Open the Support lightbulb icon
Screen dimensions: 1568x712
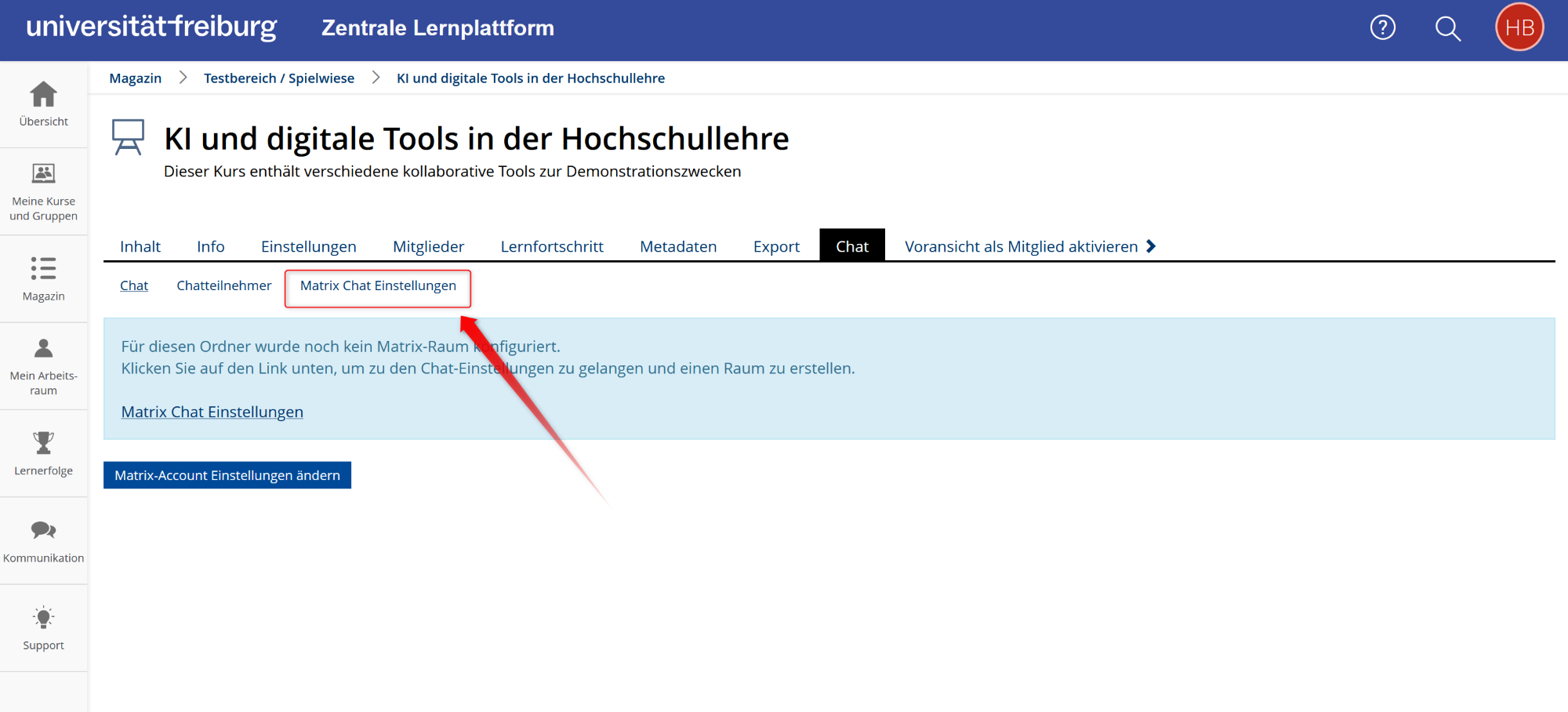tap(43, 619)
